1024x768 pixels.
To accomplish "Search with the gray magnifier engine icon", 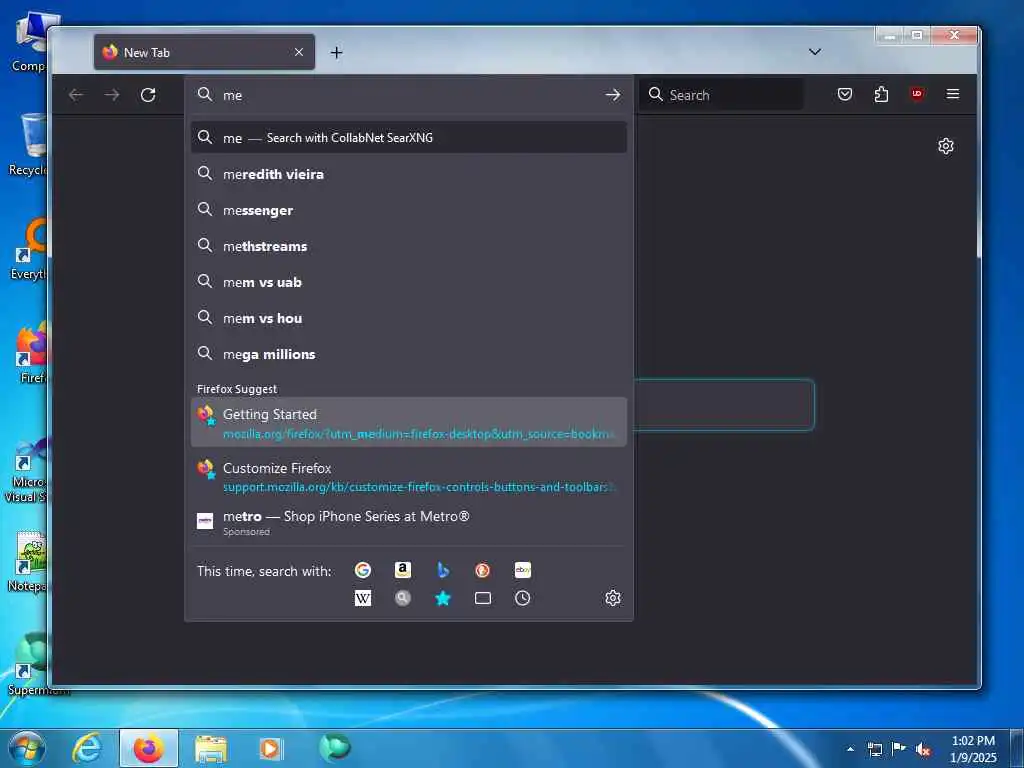I will tap(403, 598).
